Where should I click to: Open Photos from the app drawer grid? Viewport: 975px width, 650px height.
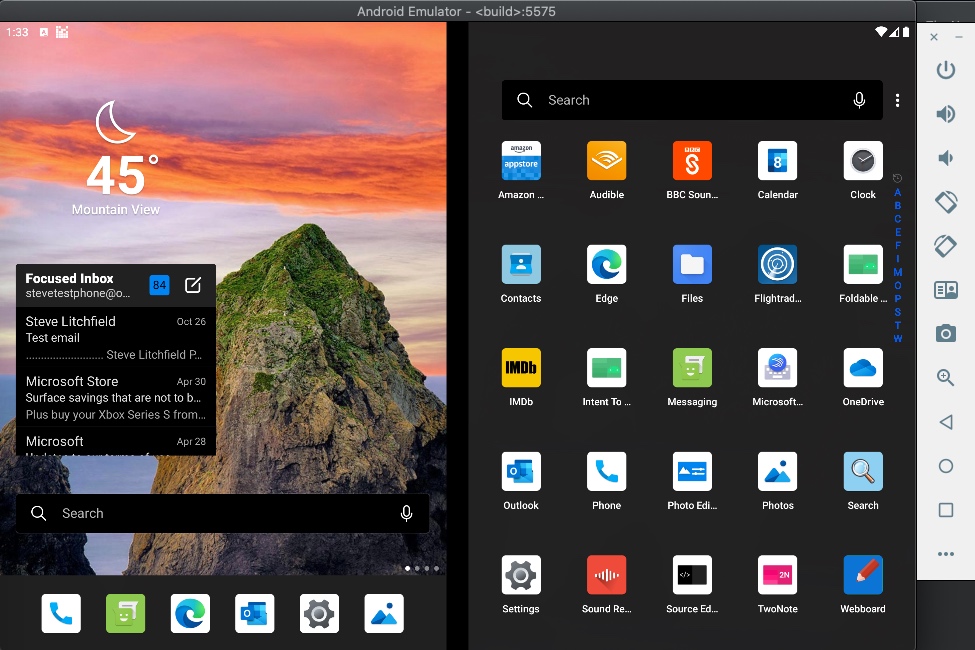(777, 471)
